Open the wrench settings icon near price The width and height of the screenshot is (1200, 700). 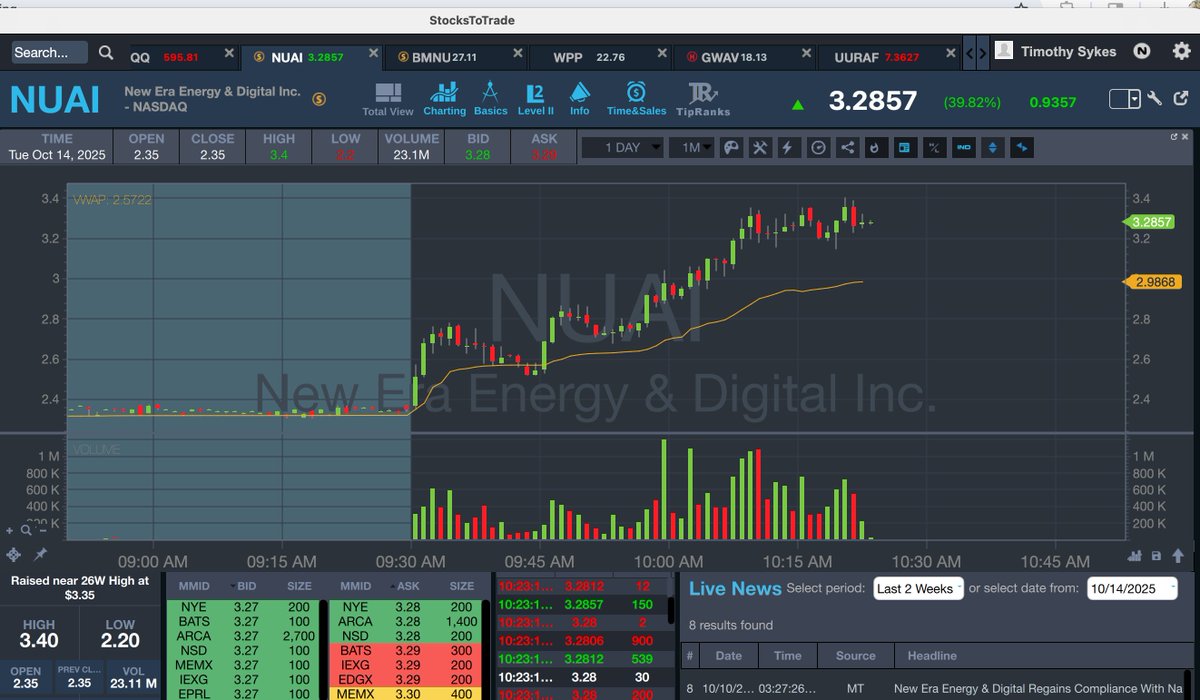point(1155,99)
